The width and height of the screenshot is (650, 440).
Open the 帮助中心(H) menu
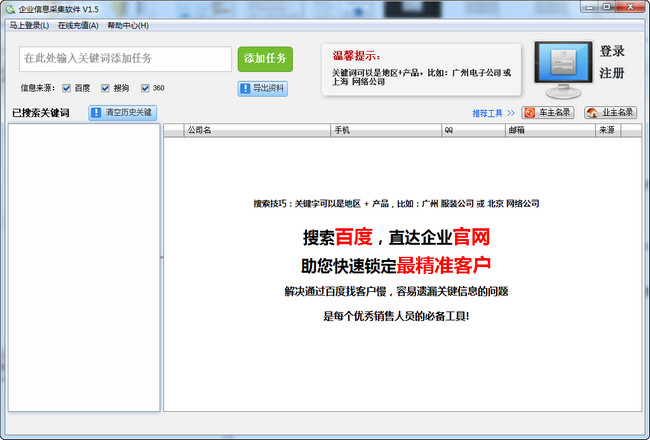[128, 26]
